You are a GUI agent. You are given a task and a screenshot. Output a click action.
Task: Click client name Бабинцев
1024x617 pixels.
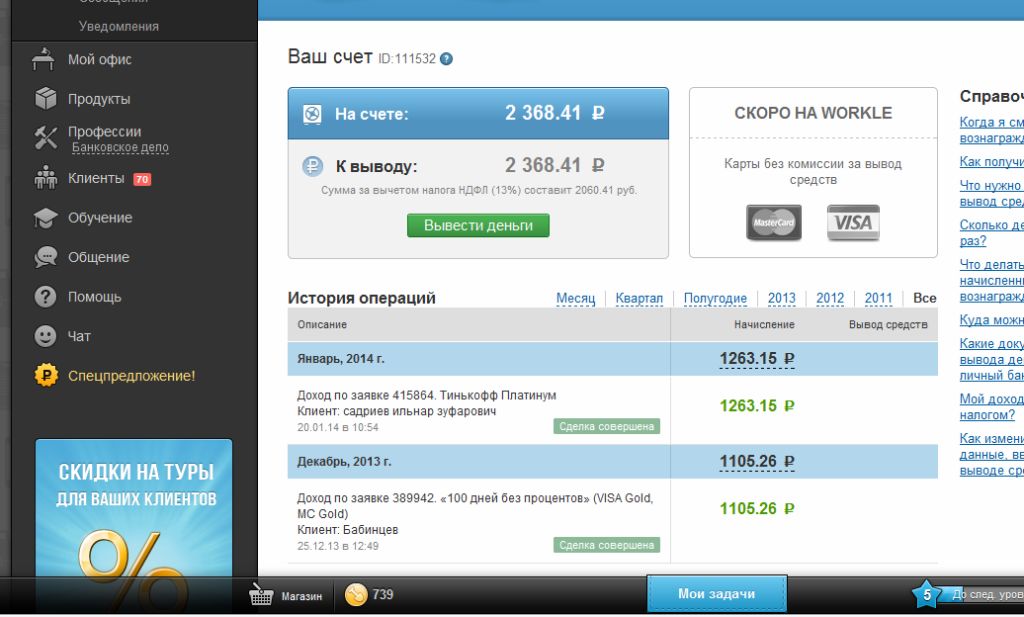(370, 530)
